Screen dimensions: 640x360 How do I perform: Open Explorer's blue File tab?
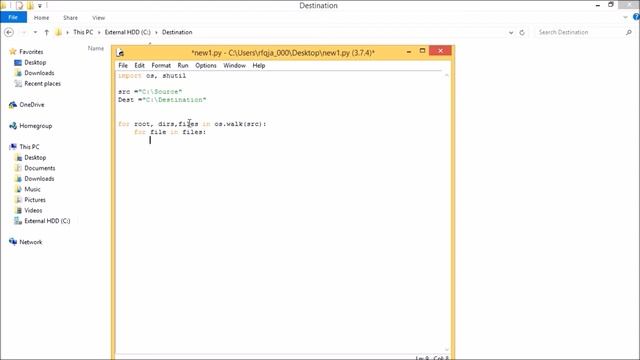coord(13,17)
